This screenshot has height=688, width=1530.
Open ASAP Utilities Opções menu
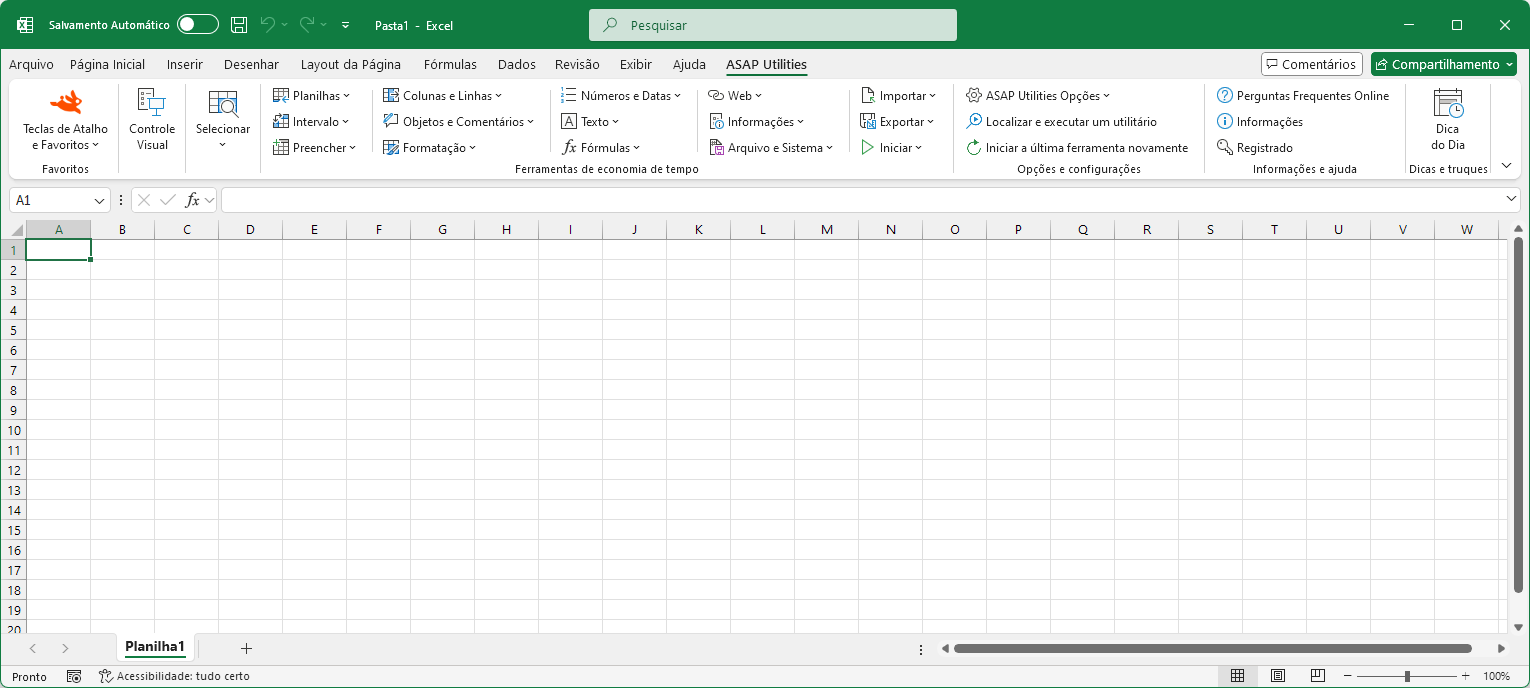[x=1038, y=96]
